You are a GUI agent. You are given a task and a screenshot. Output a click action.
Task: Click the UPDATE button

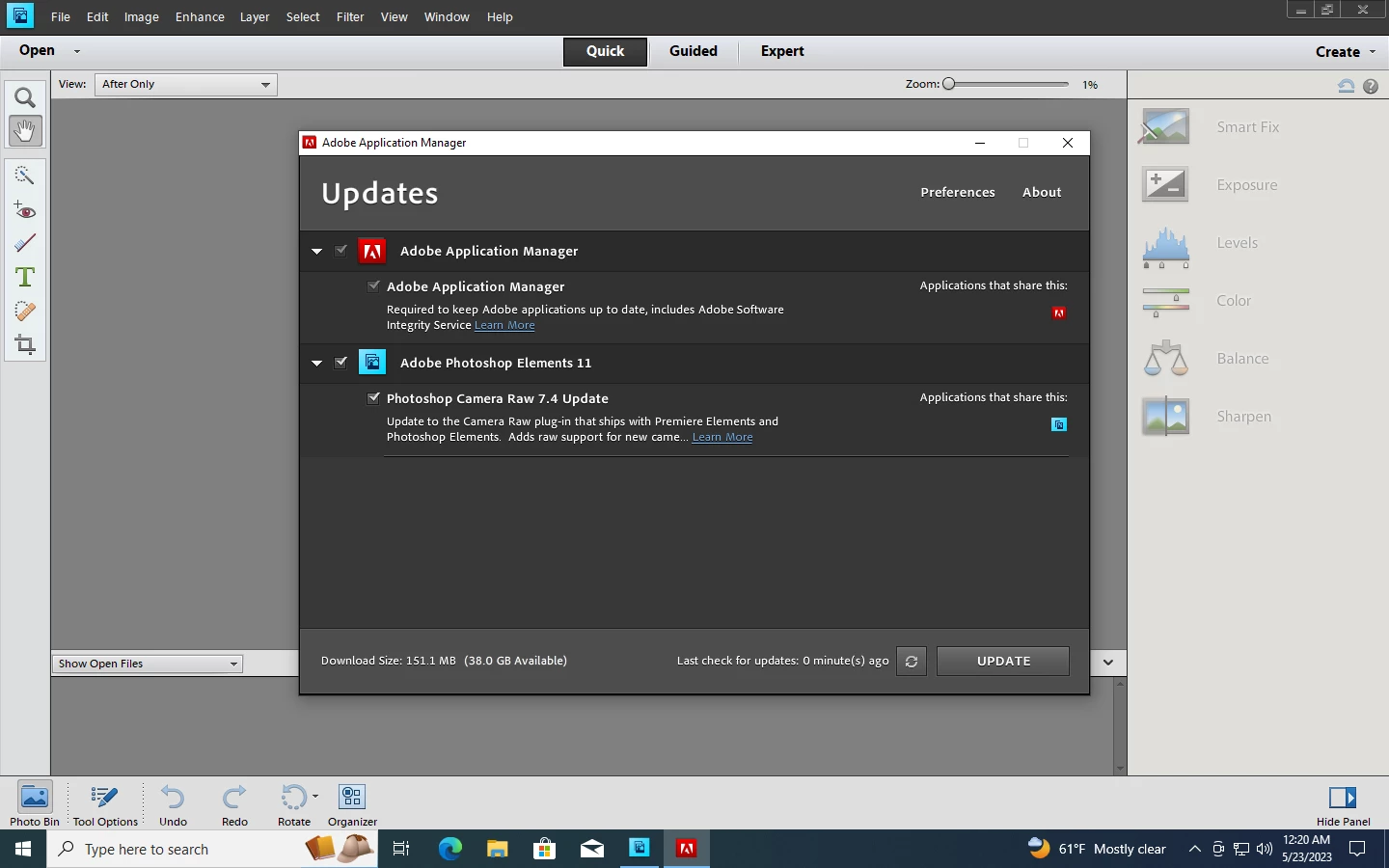tap(1003, 662)
